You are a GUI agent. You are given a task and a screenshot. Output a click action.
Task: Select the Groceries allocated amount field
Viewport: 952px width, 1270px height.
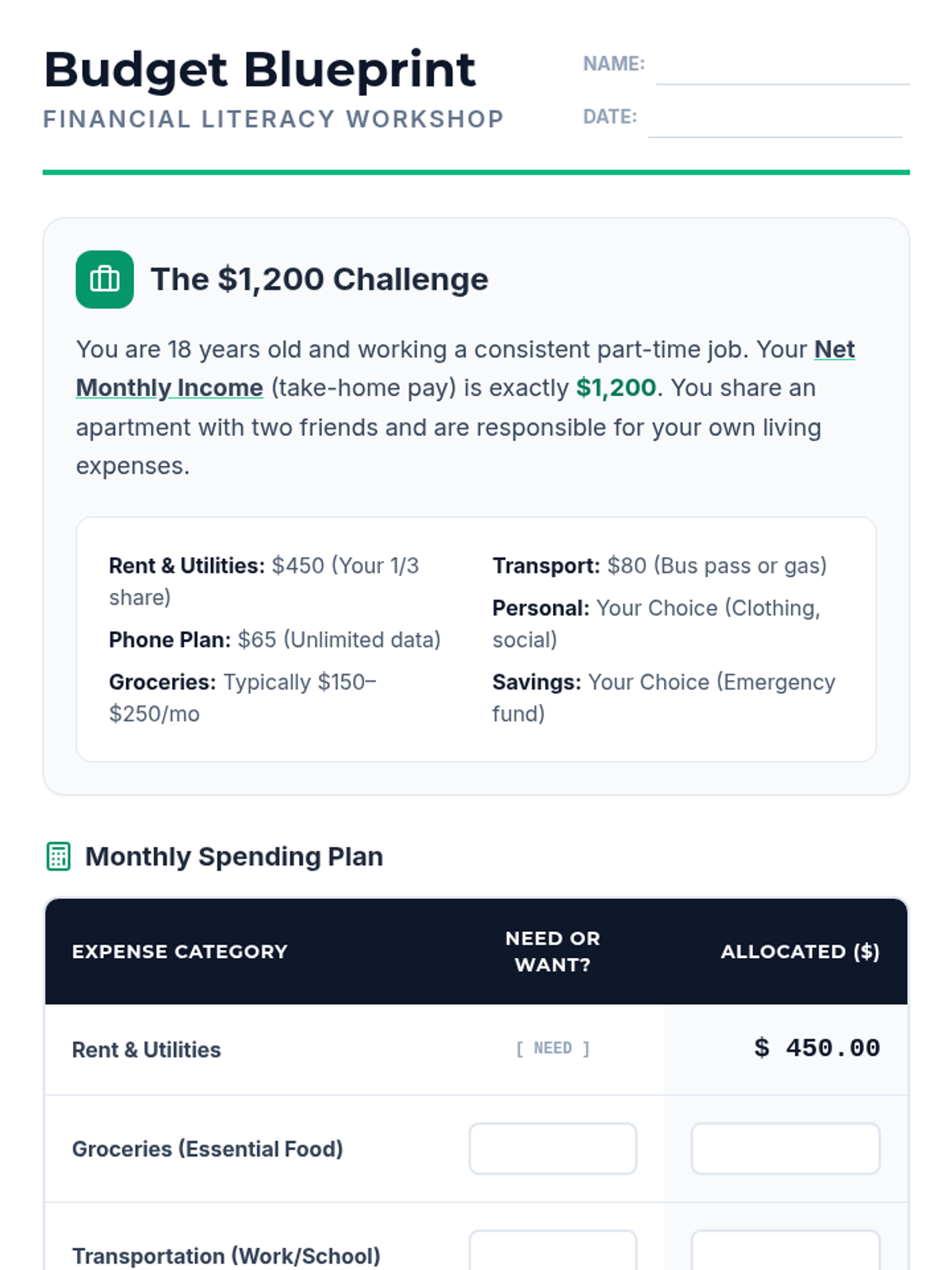[785, 1149]
